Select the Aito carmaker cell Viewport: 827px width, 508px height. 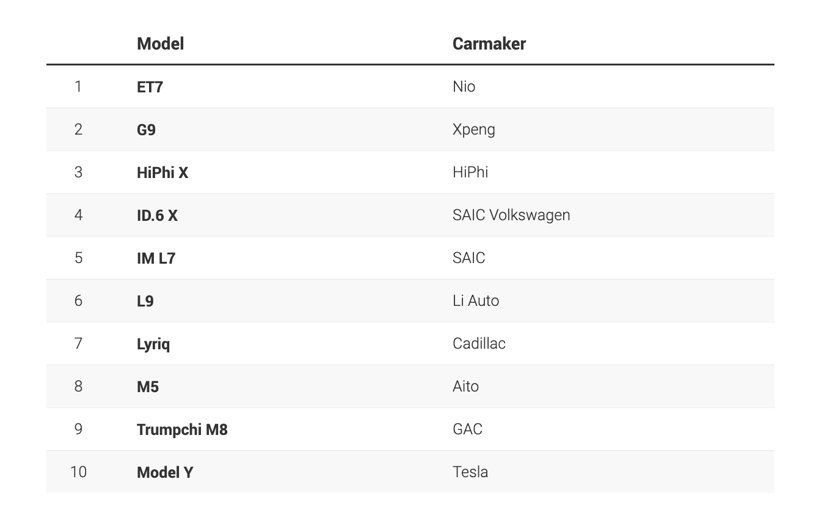click(466, 387)
